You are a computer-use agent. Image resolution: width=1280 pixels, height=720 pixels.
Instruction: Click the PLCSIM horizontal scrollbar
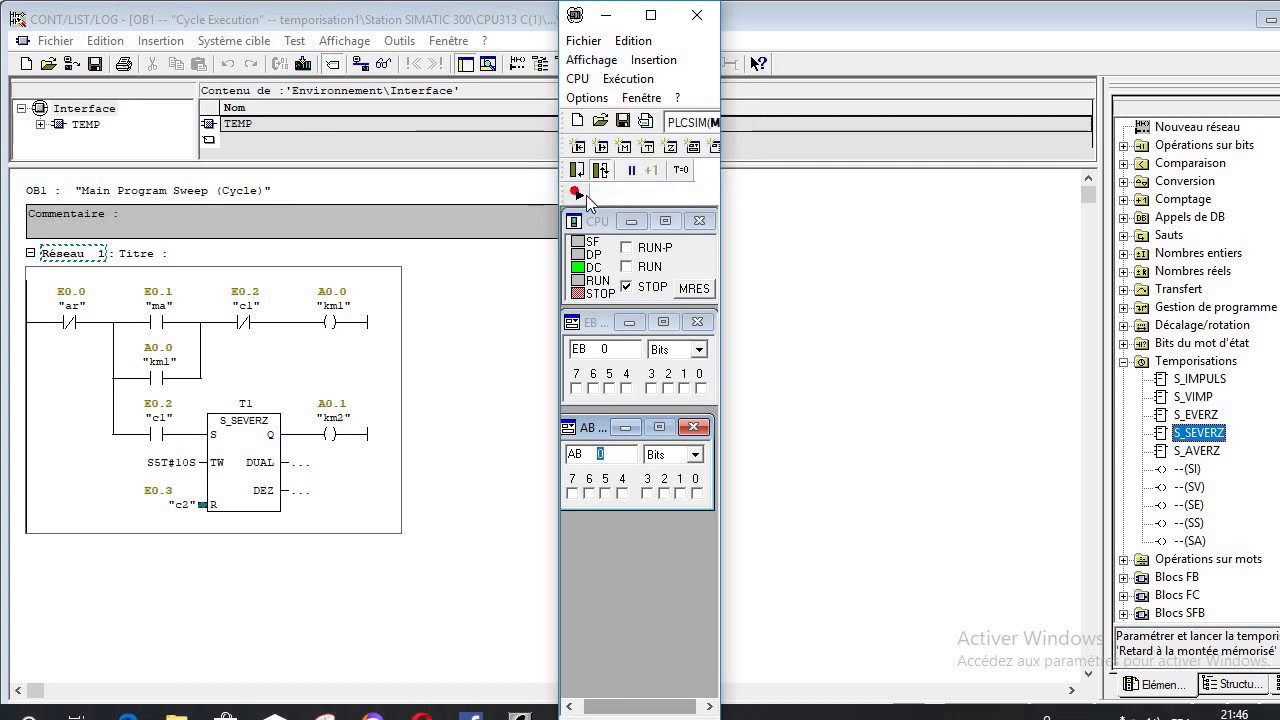point(640,706)
